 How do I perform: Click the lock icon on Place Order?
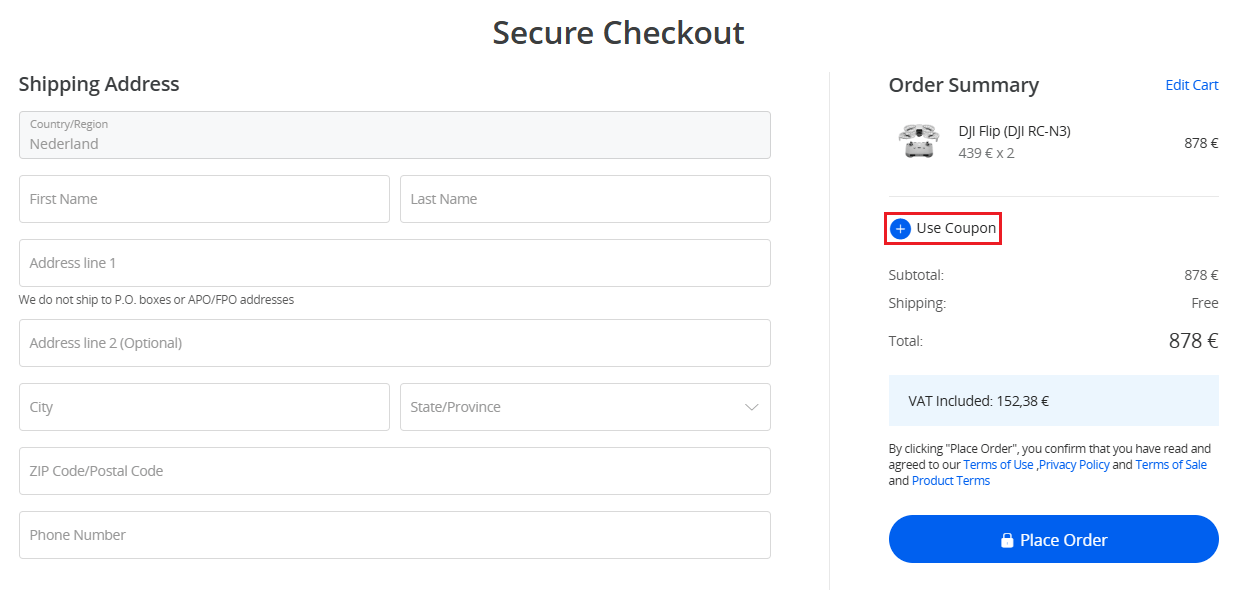1007,541
